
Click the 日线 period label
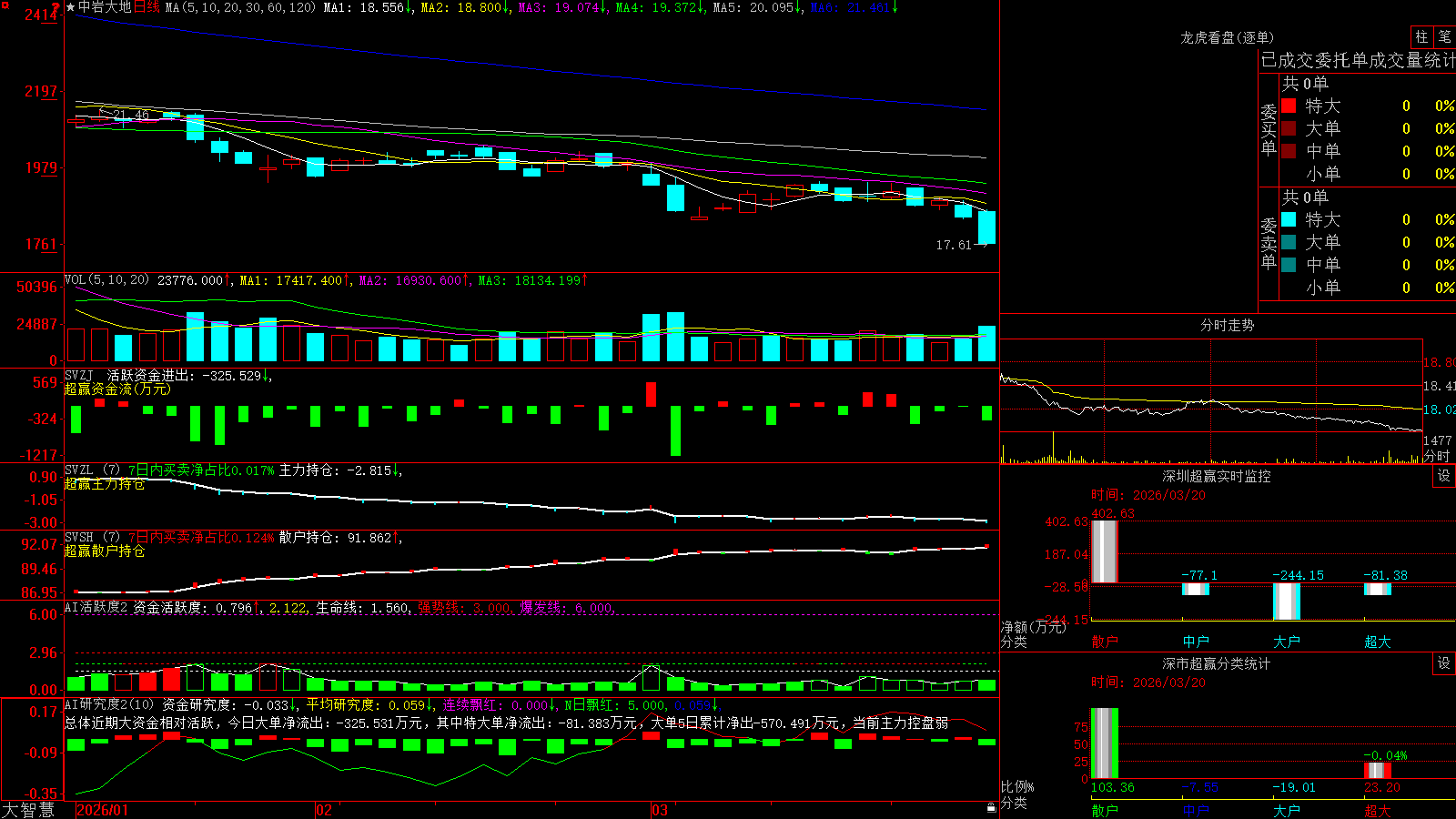pyautogui.click(x=147, y=7)
